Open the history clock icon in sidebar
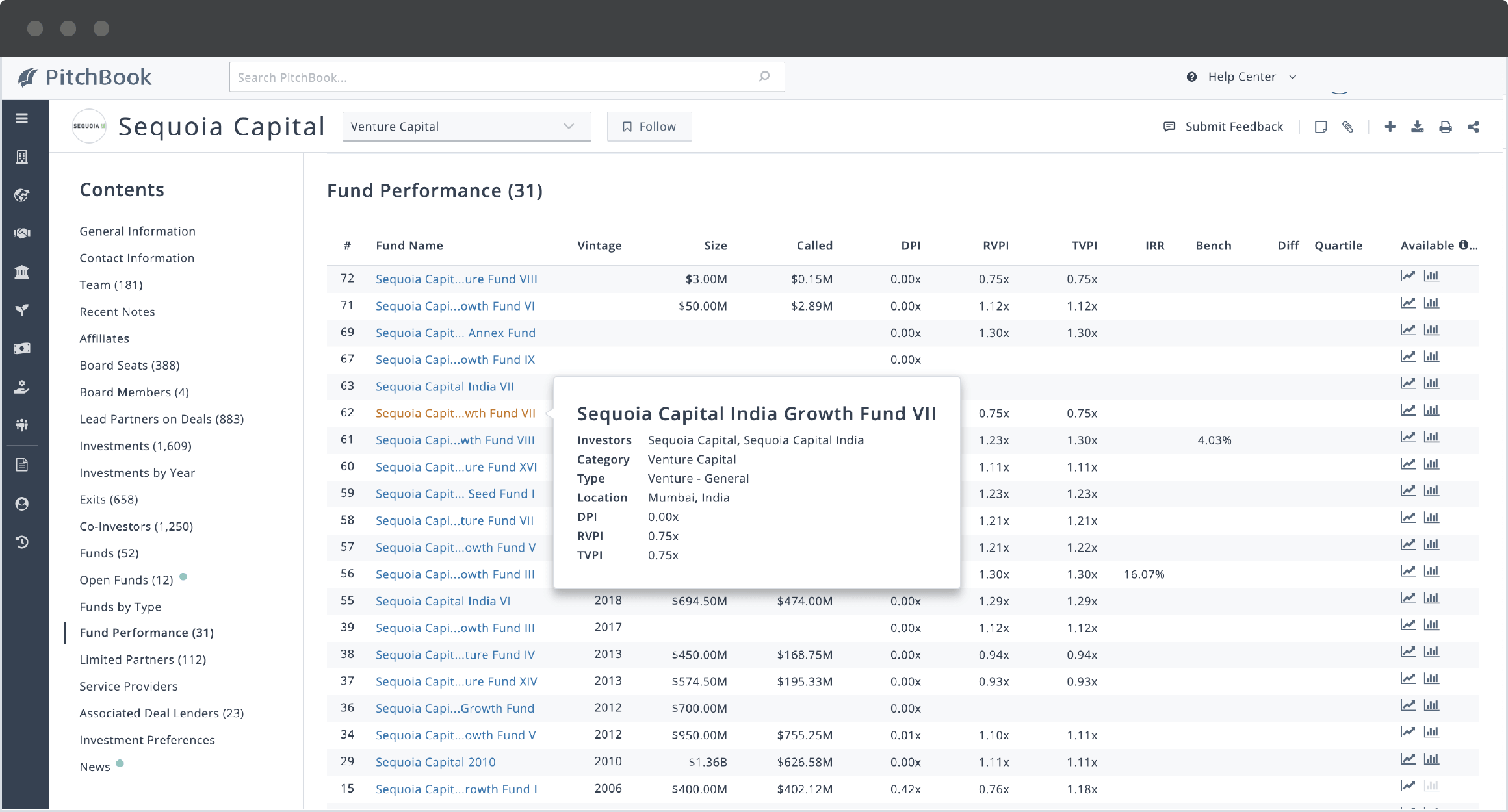Screen dimensions: 1508x812 coord(22,542)
